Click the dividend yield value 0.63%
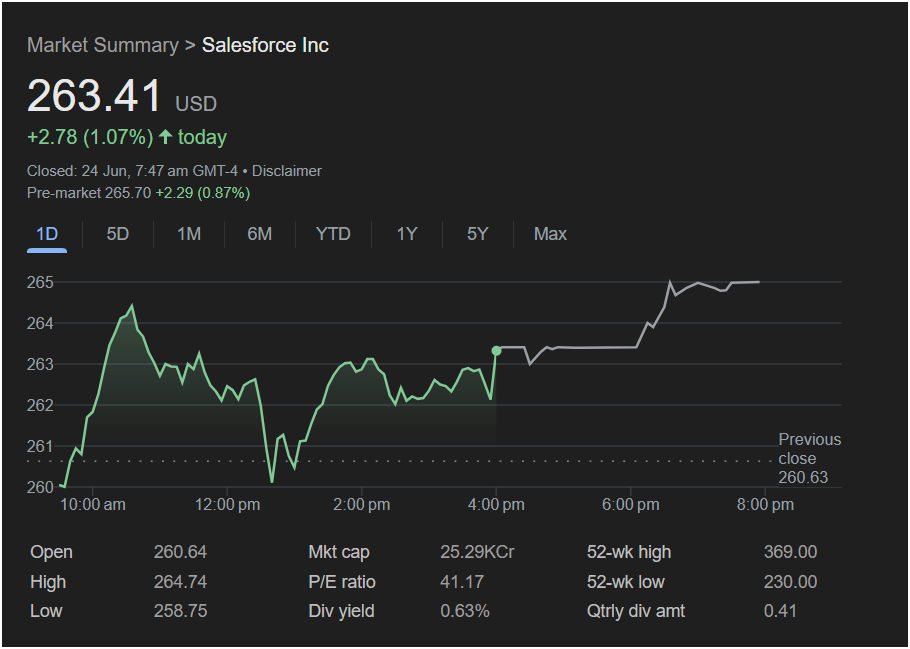 pos(465,611)
